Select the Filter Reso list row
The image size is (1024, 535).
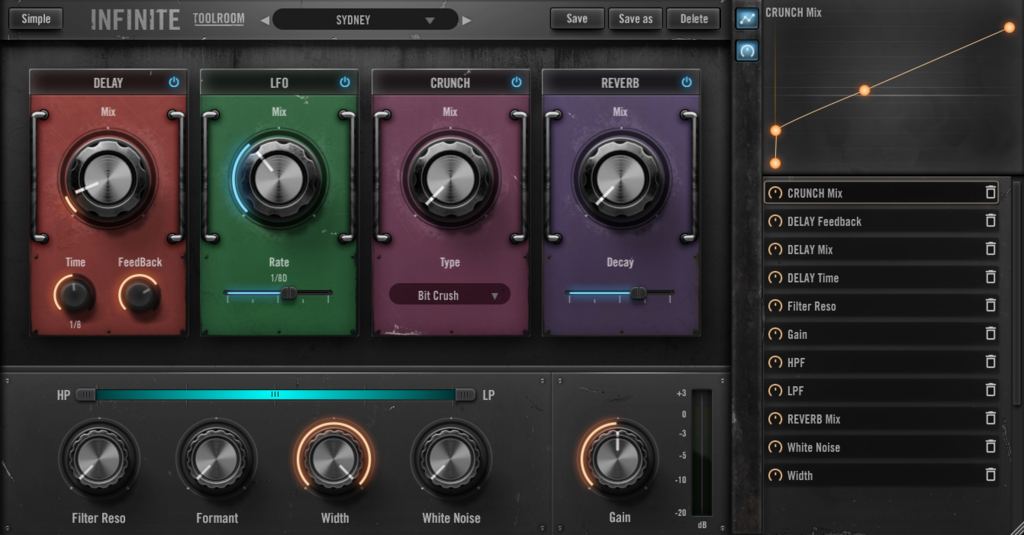880,305
